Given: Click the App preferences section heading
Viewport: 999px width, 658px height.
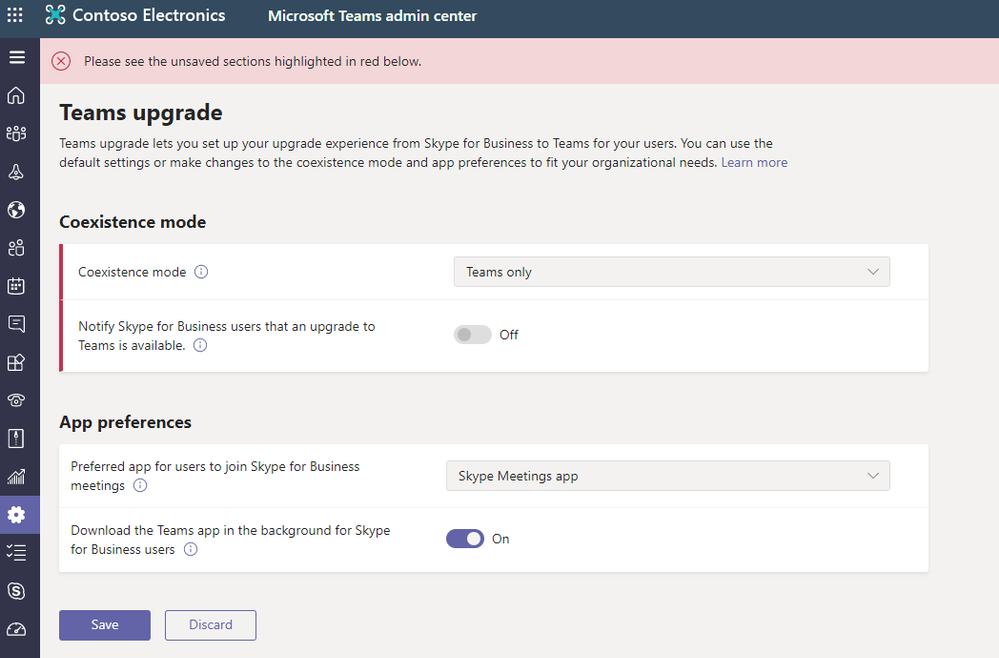Looking at the screenshot, I should pos(126,422).
